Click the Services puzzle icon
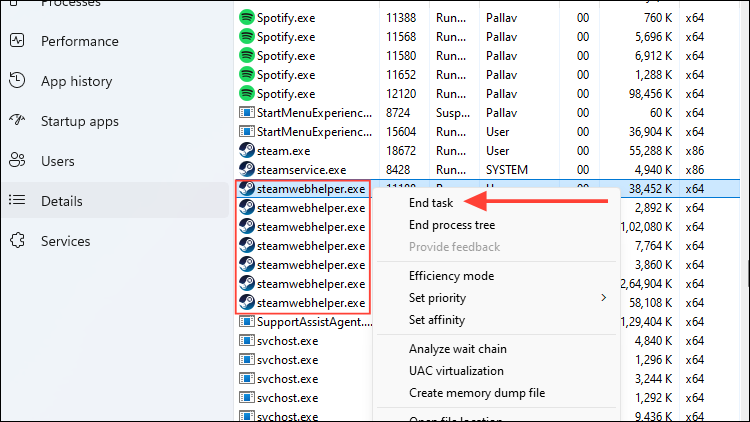Screen dimensions: 750x422 17,240
